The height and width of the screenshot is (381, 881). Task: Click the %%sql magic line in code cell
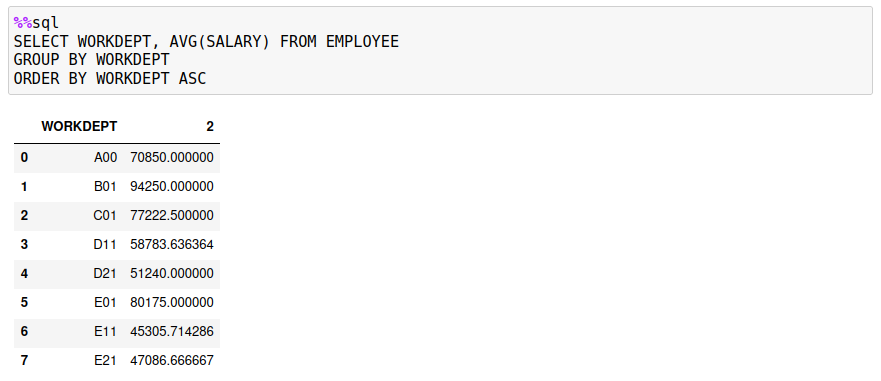pos(37,23)
